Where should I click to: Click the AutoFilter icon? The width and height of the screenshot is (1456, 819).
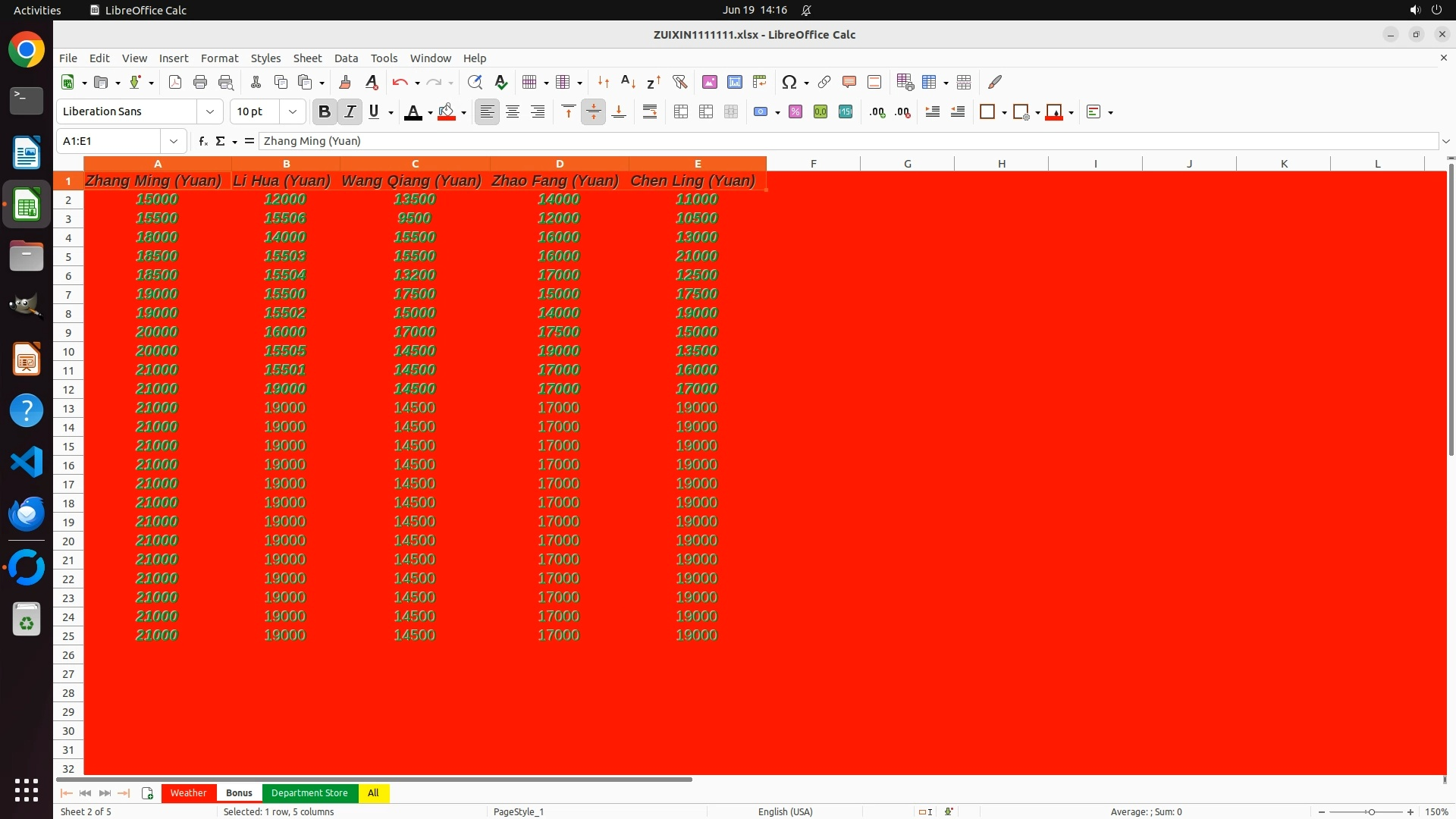(679, 82)
